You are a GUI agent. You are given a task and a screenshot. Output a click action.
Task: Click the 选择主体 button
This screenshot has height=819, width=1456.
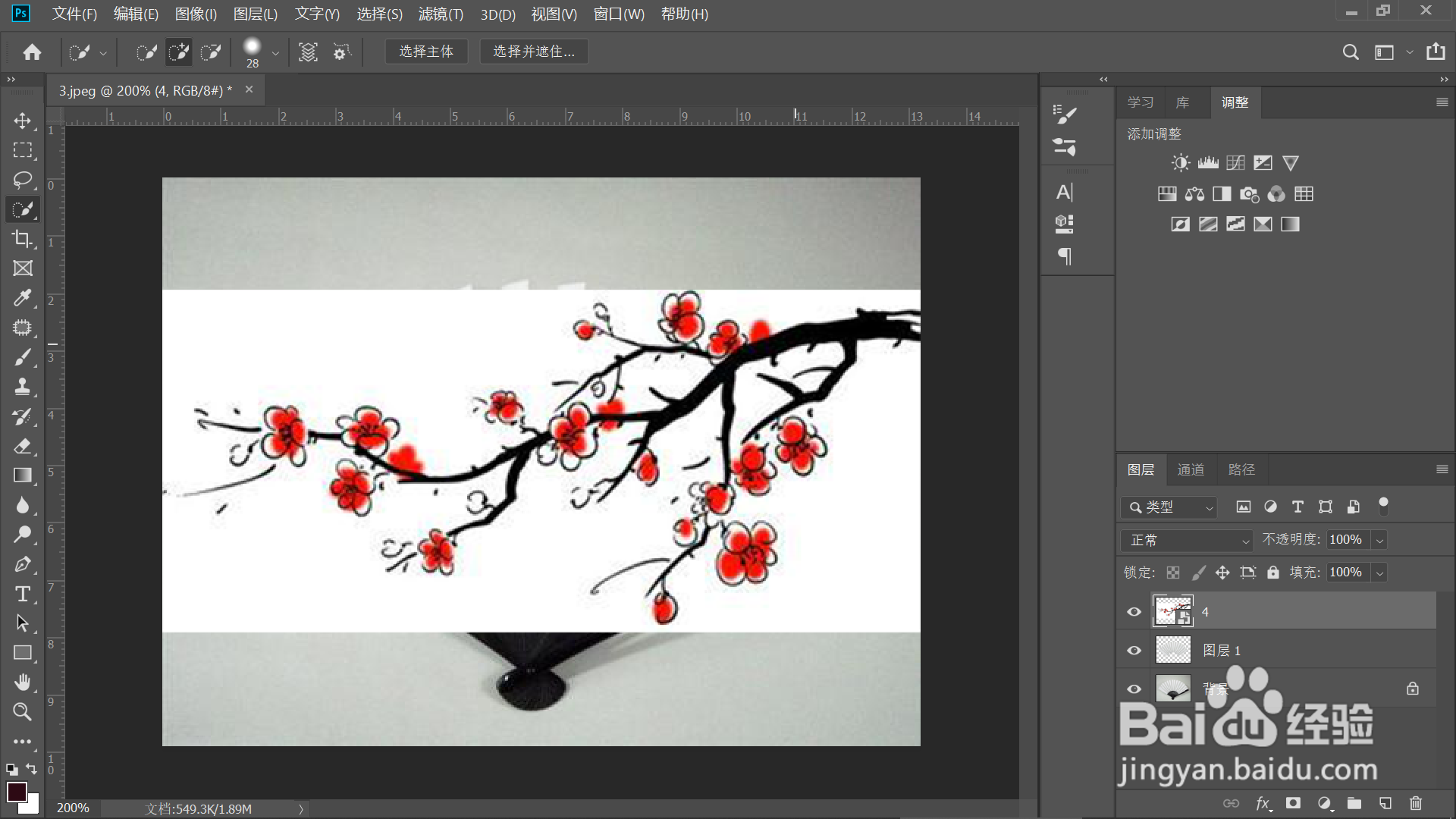pyautogui.click(x=426, y=52)
